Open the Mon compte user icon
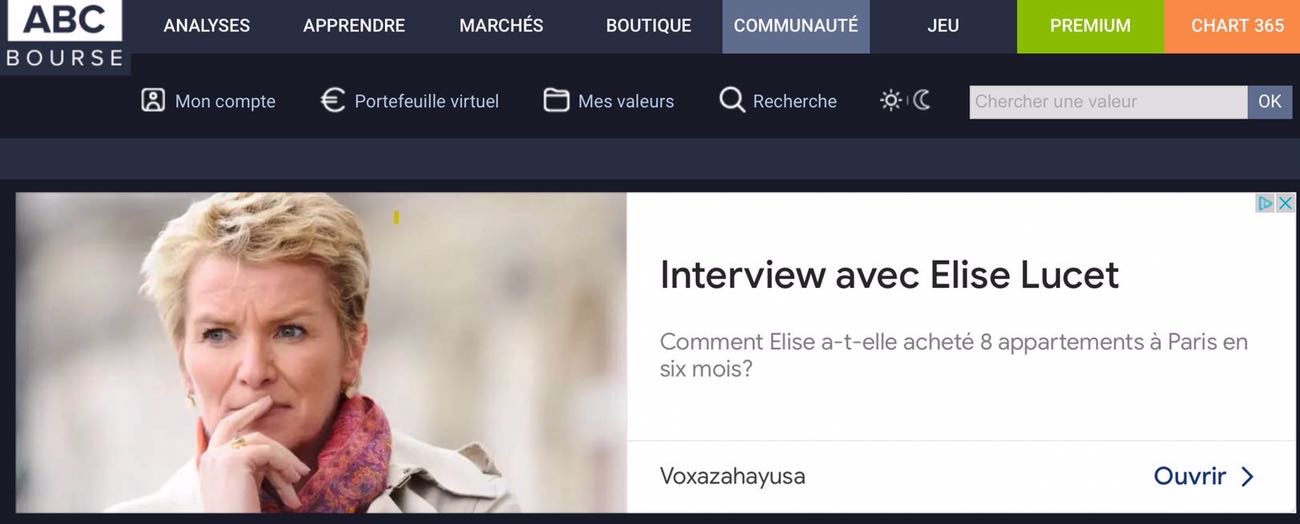The height and width of the screenshot is (524, 1300). tap(153, 100)
